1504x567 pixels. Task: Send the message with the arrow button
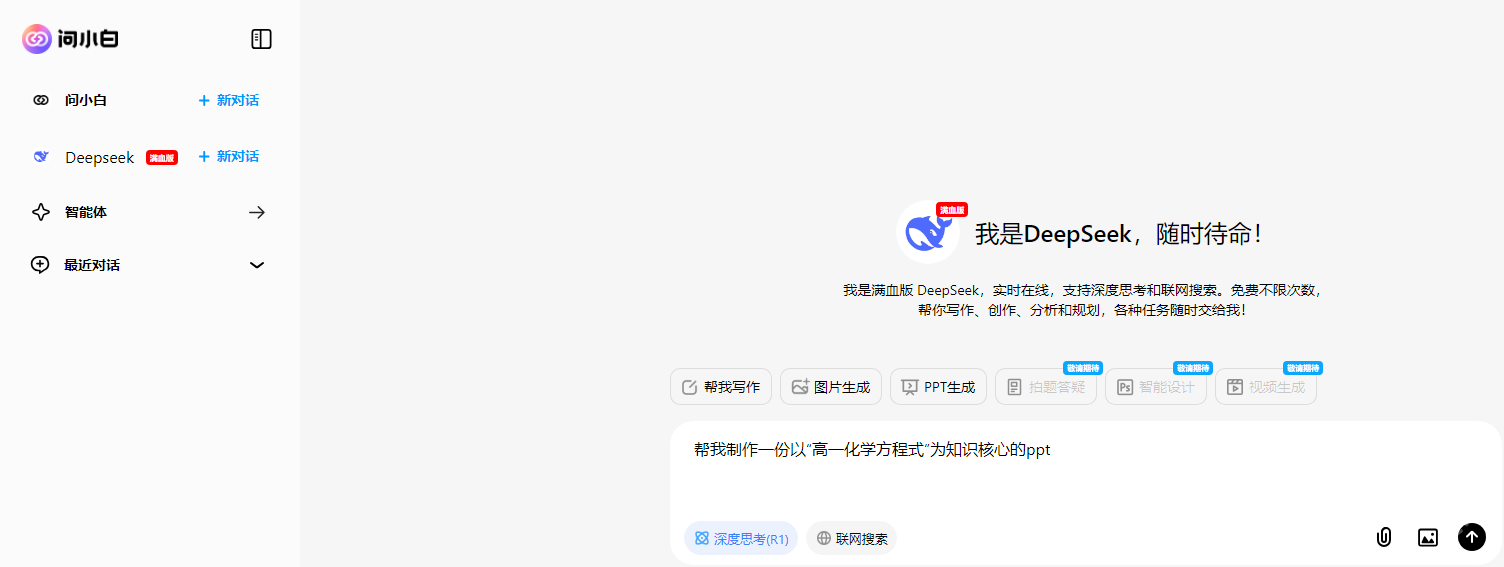pos(1471,537)
